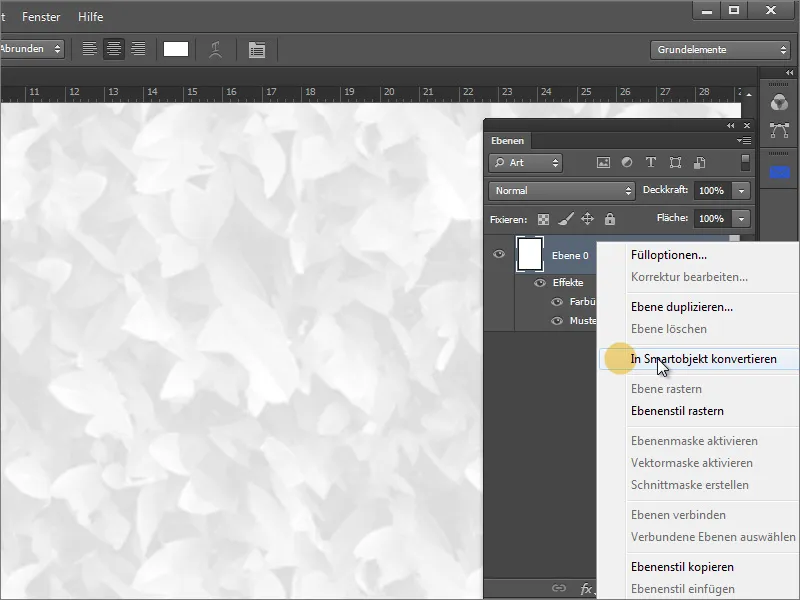This screenshot has width=800, height=600.
Task: Click the Deckkraft 100% field
Action: point(712,191)
